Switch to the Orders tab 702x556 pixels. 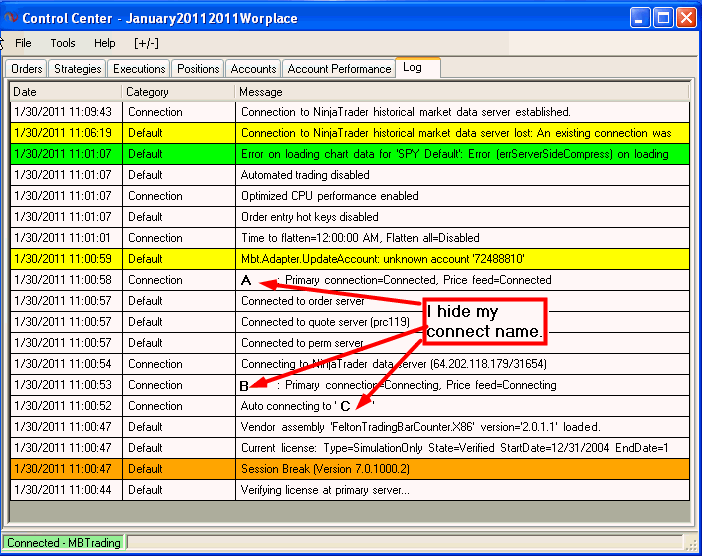point(26,69)
